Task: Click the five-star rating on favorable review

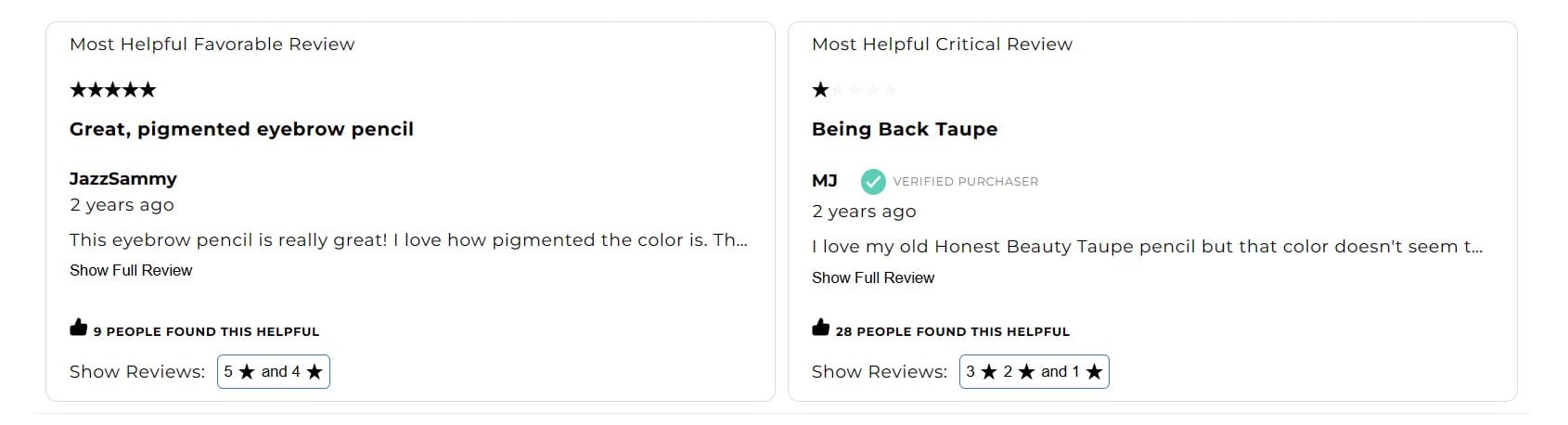Action: 113,90
